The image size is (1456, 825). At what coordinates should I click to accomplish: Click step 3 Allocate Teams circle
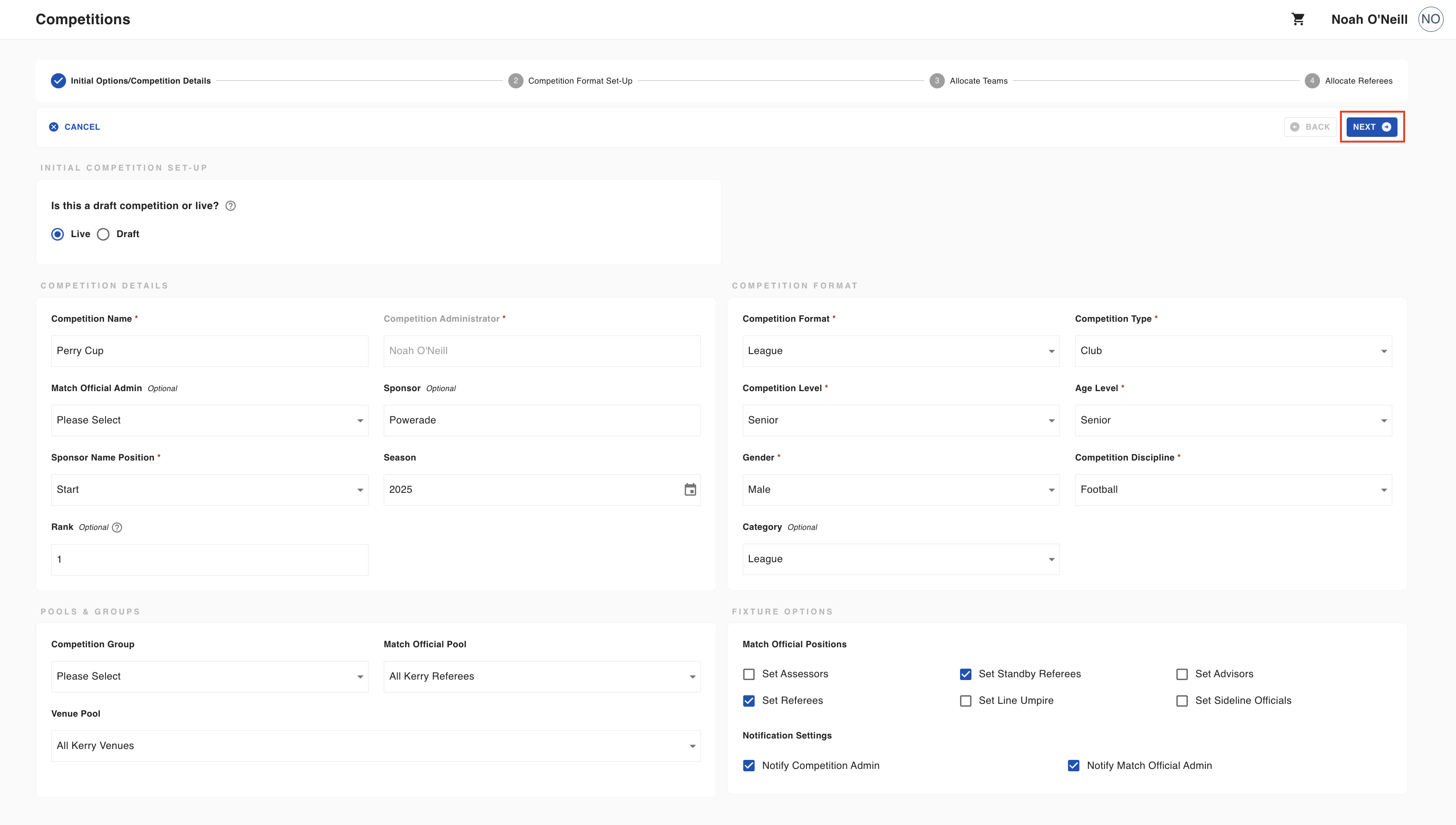pos(937,81)
